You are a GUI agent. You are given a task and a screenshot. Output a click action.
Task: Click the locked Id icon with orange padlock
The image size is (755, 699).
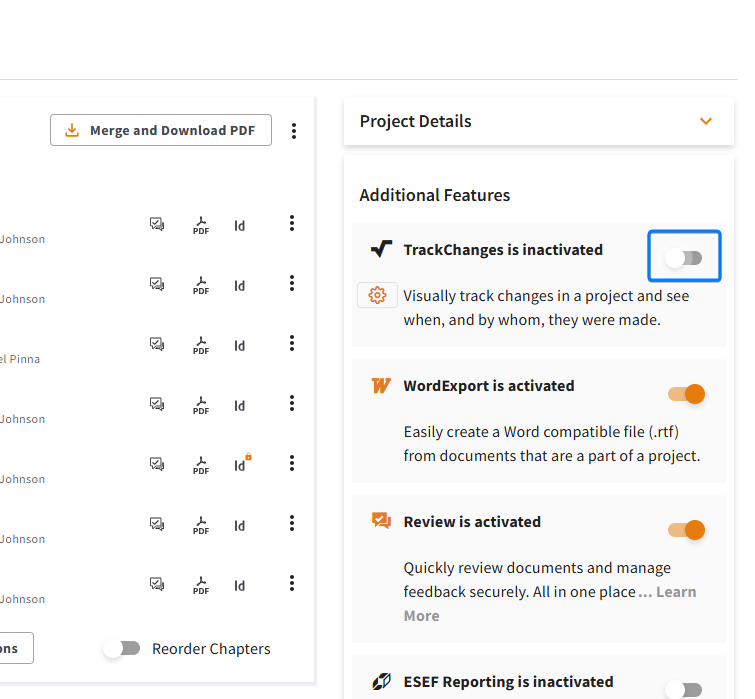(x=242, y=463)
